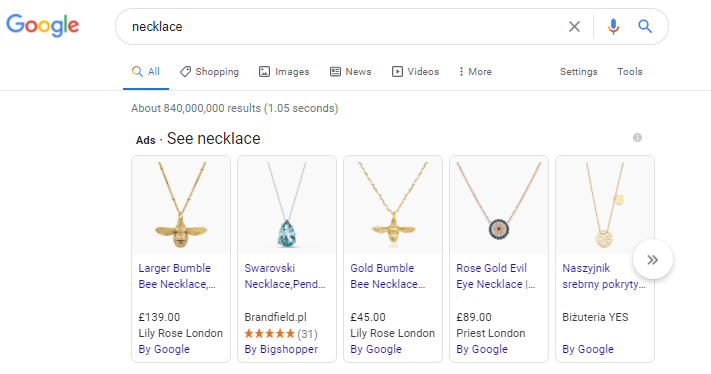Clear the search box with X icon

574,27
